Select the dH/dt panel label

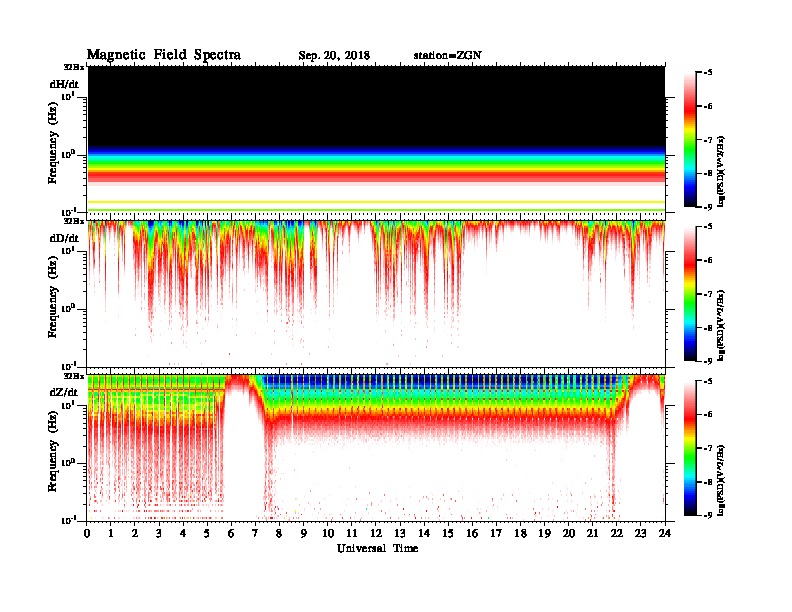coord(64,84)
